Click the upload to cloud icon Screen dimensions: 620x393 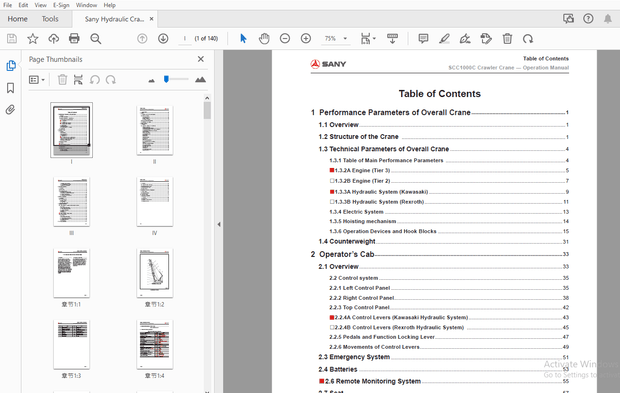(x=53, y=38)
